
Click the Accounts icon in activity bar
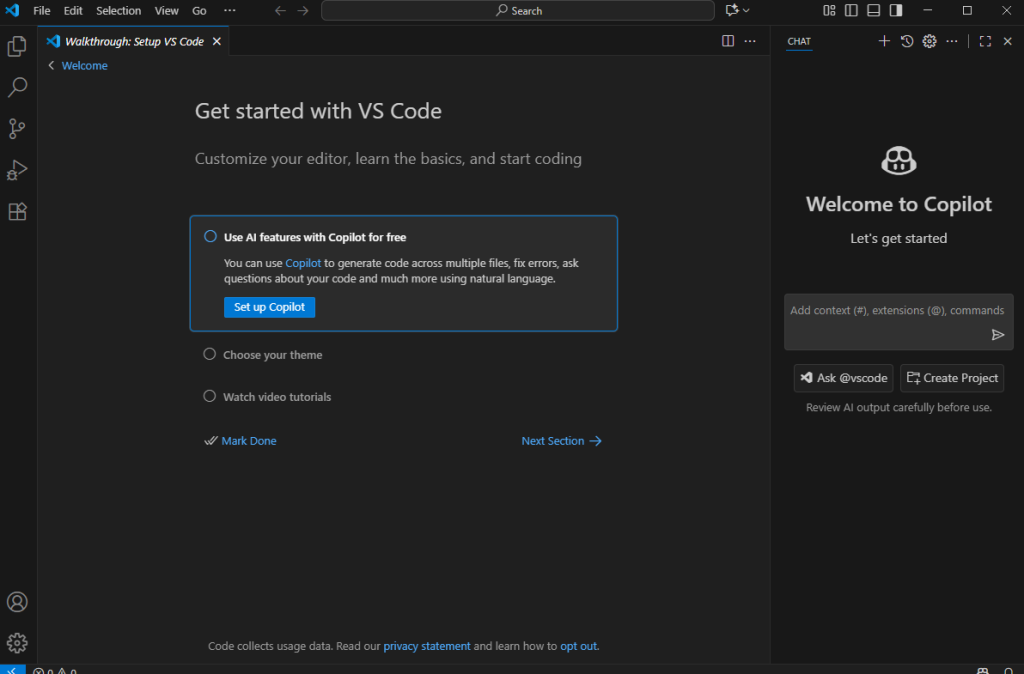point(17,602)
